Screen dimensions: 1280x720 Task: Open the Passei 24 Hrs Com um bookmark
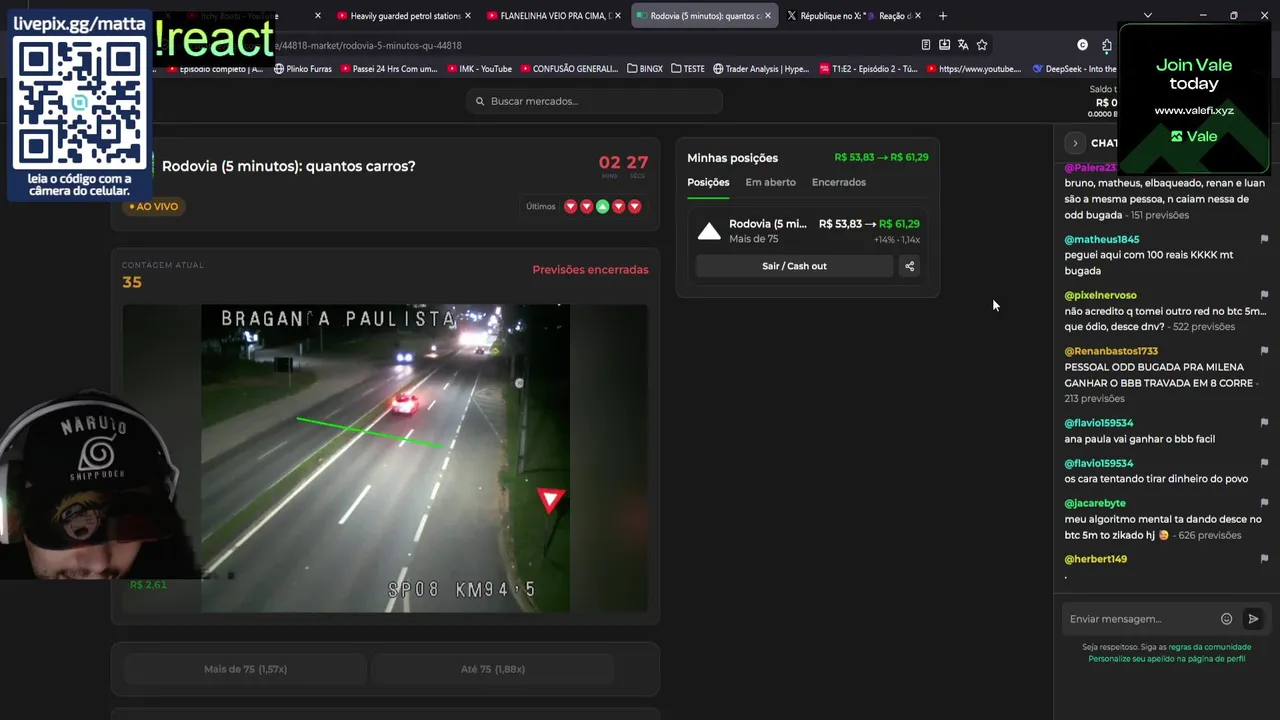tap(389, 69)
